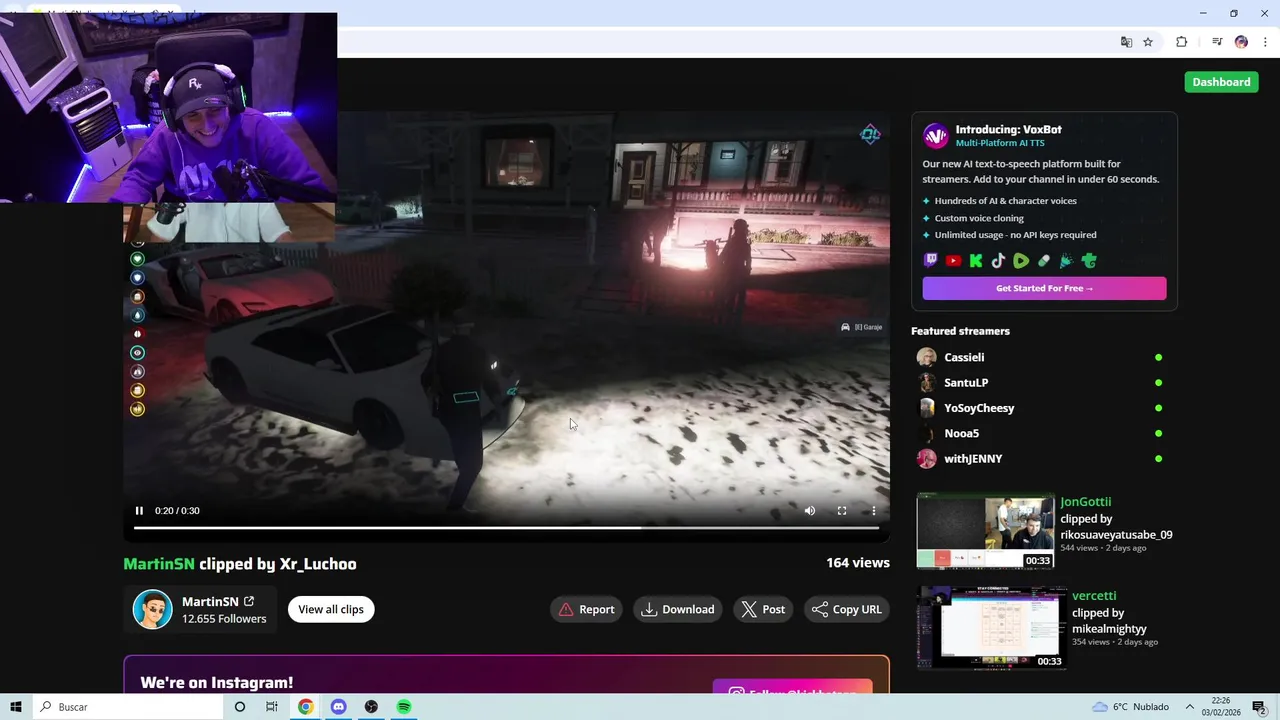The height and width of the screenshot is (720, 1280).
Task: Open Chrome three-dot menu
Action: 1265,42
